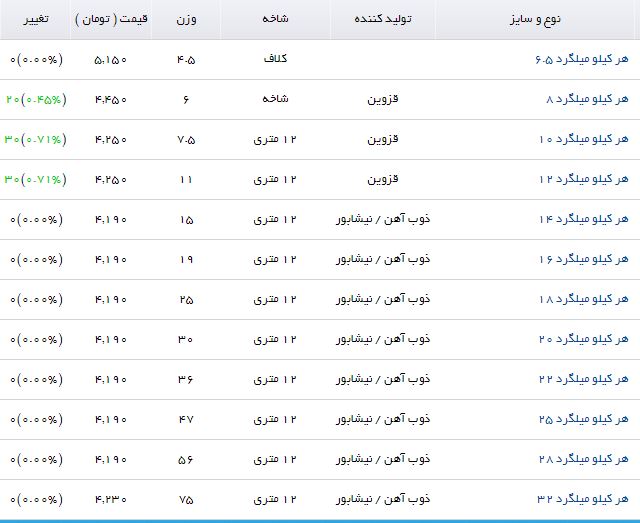The width and height of the screenshot is (640, 523).
Task: Open the link هر کیلو میلگرد ۱۴
Action: tap(584, 219)
